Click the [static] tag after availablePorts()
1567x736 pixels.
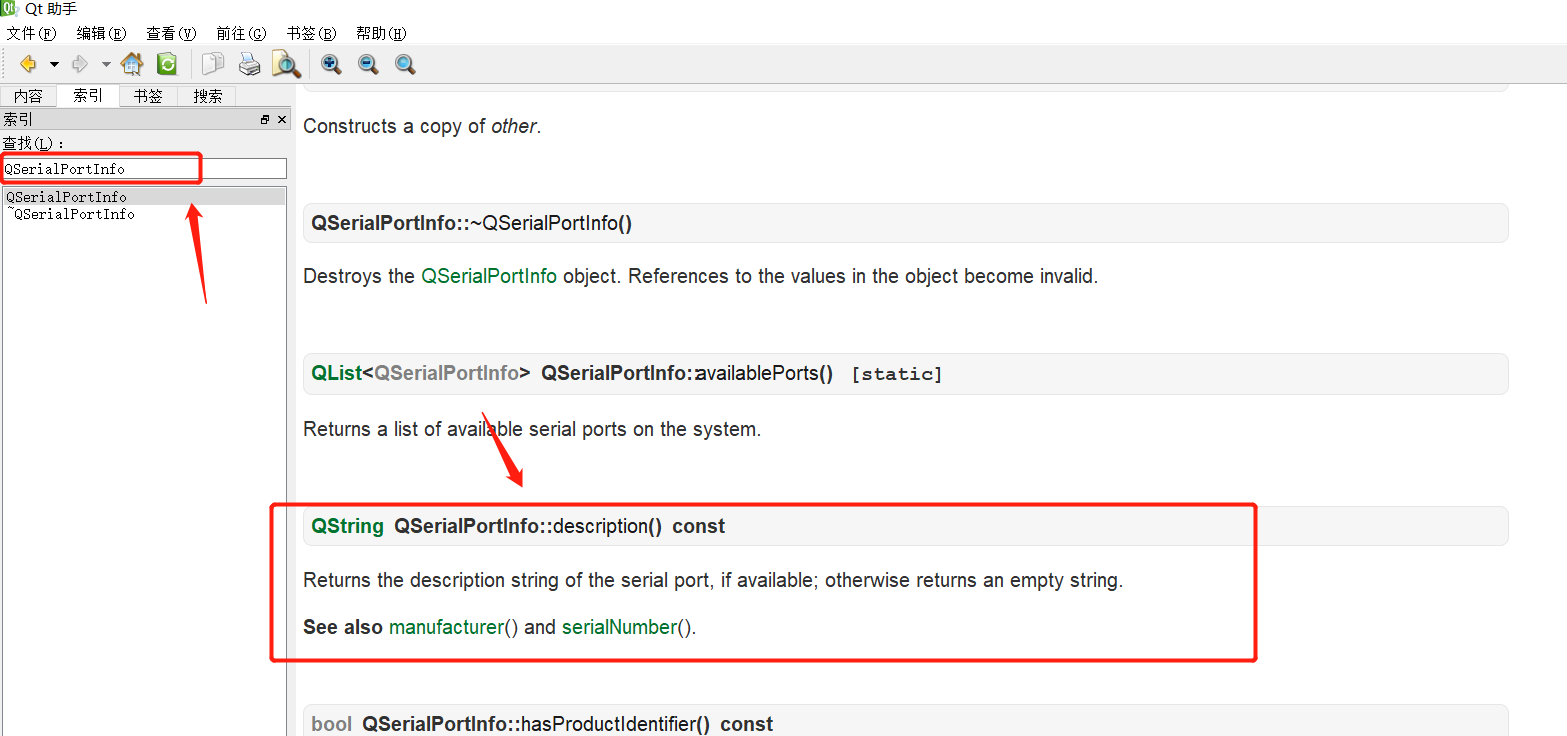897,375
